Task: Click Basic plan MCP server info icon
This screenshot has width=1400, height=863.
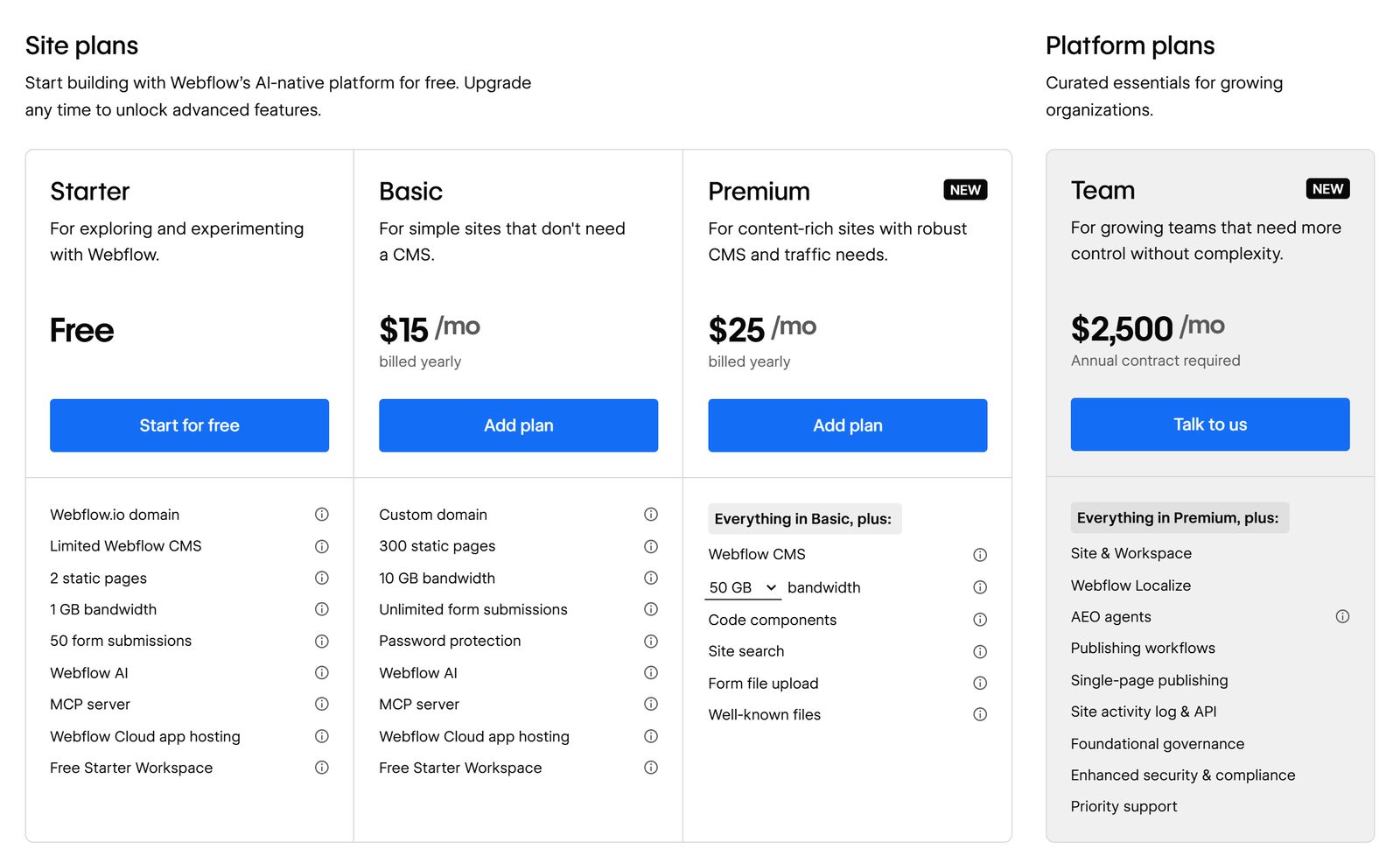Action: click(651, 704)
